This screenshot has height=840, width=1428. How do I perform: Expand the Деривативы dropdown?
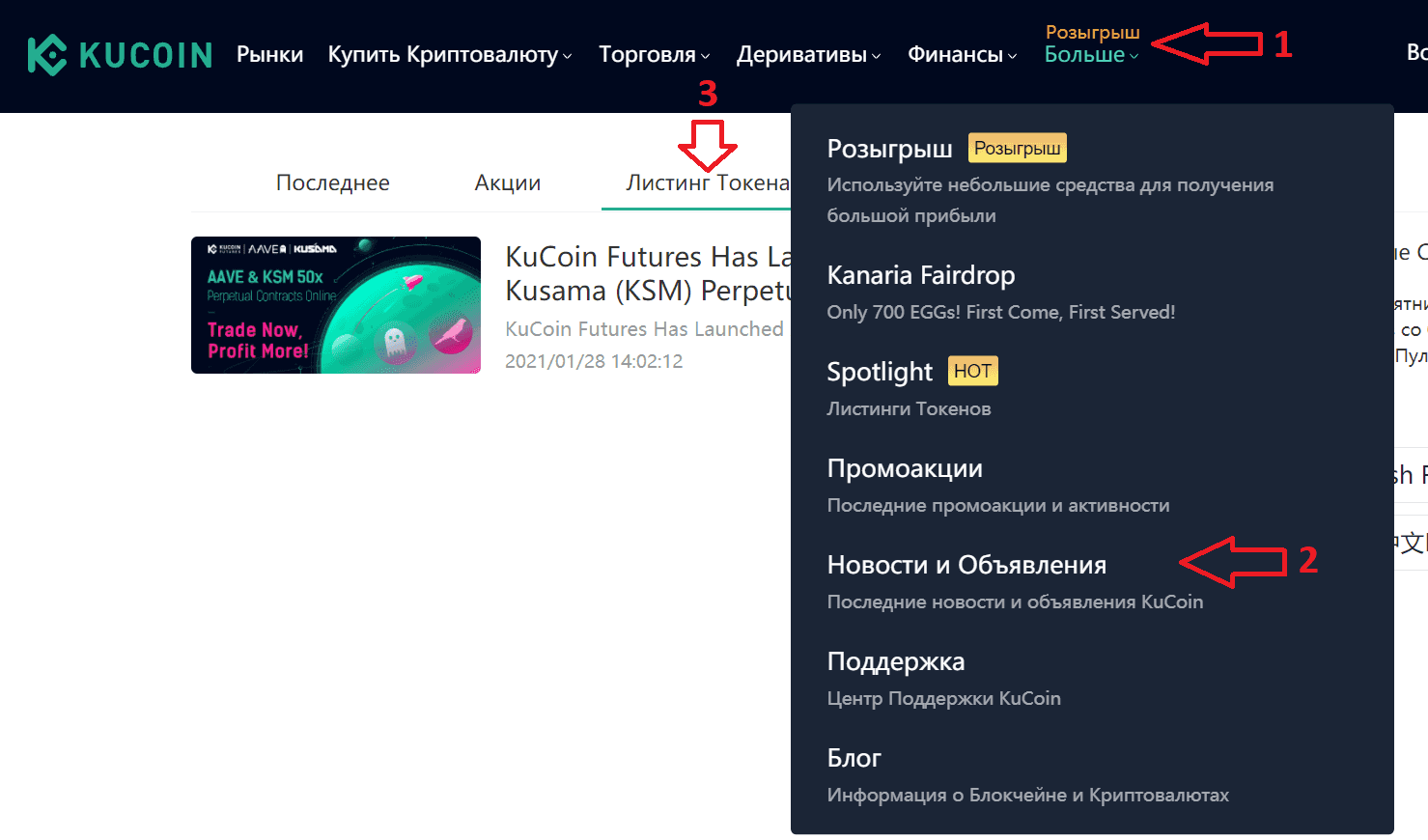[809, 55]
